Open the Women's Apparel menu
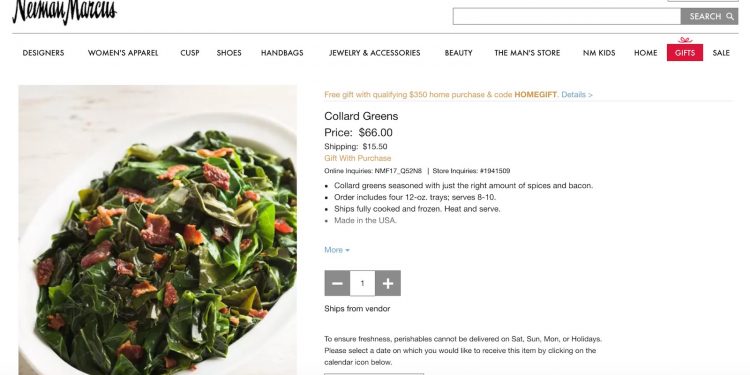This screenshot has width=750, height=375. click(x=123, y=53)
